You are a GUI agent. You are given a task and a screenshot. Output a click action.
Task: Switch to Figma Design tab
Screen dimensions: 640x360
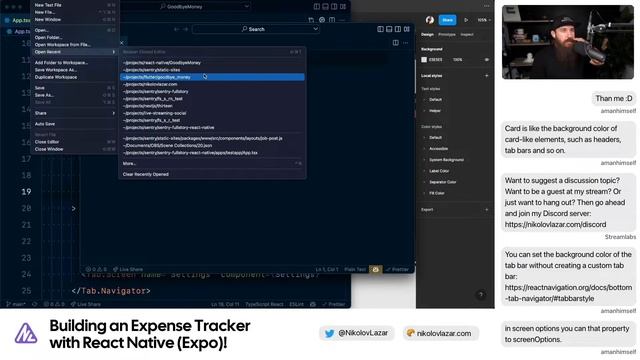click(x=427, y=34)
